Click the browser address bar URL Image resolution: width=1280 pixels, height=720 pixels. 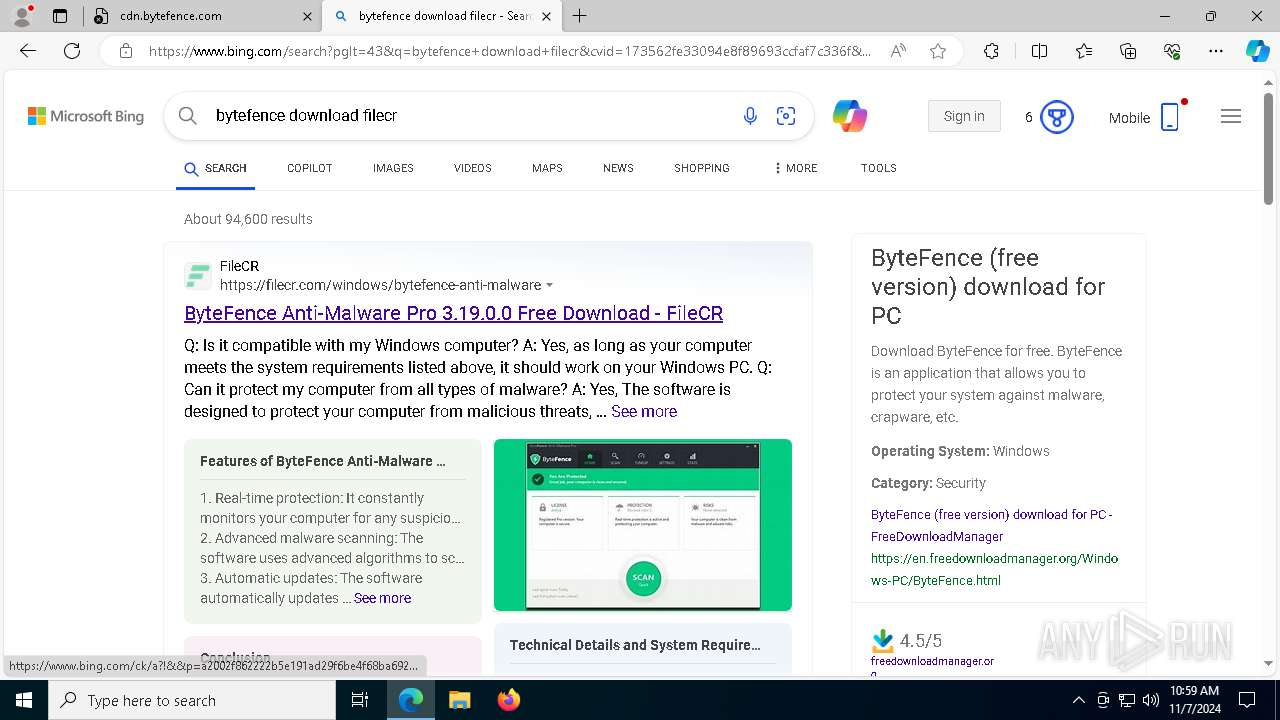pyautogui.click(x=510, y=51)
